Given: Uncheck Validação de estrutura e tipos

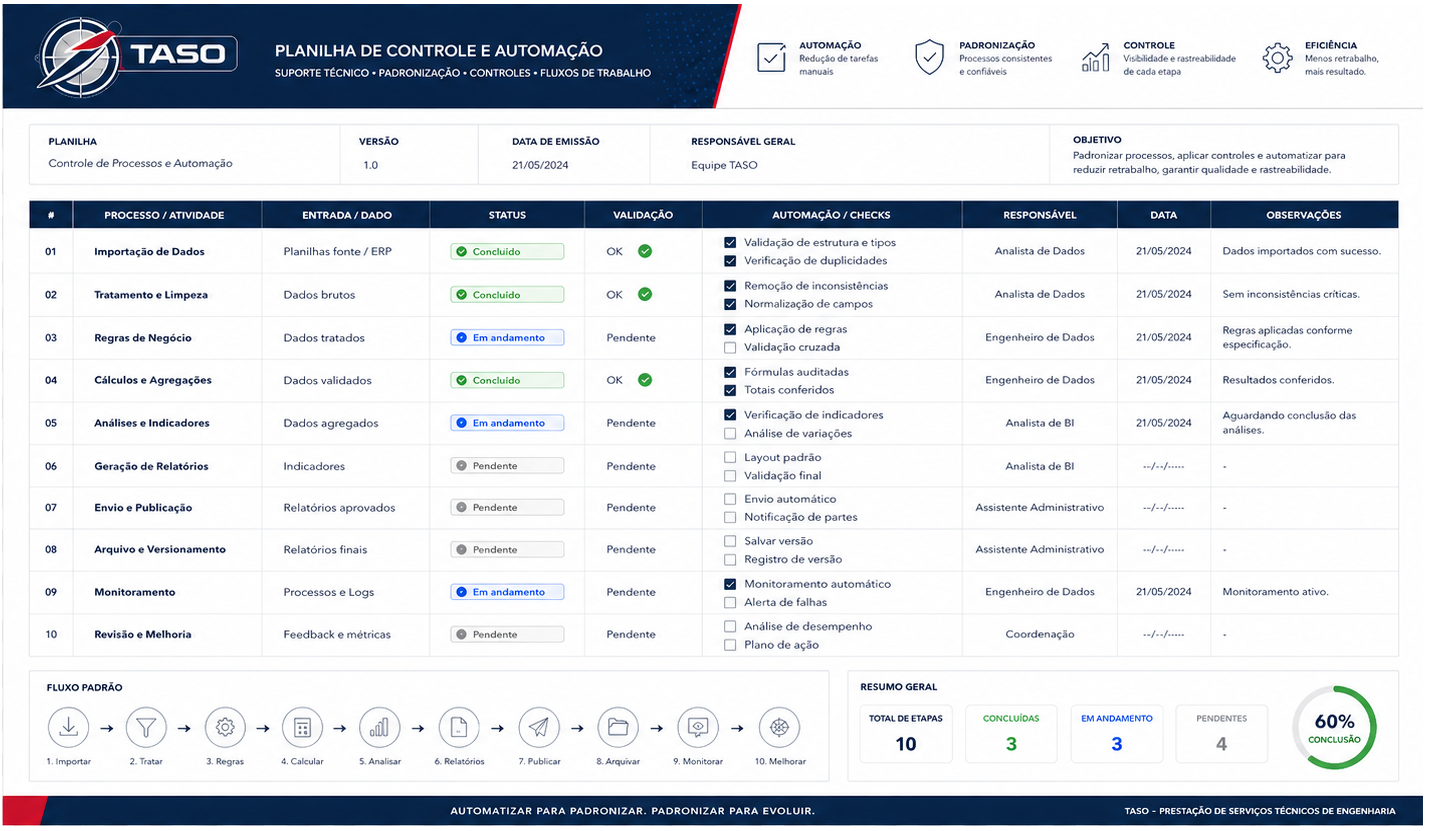Looking at the screenshot, I should 730,242.
